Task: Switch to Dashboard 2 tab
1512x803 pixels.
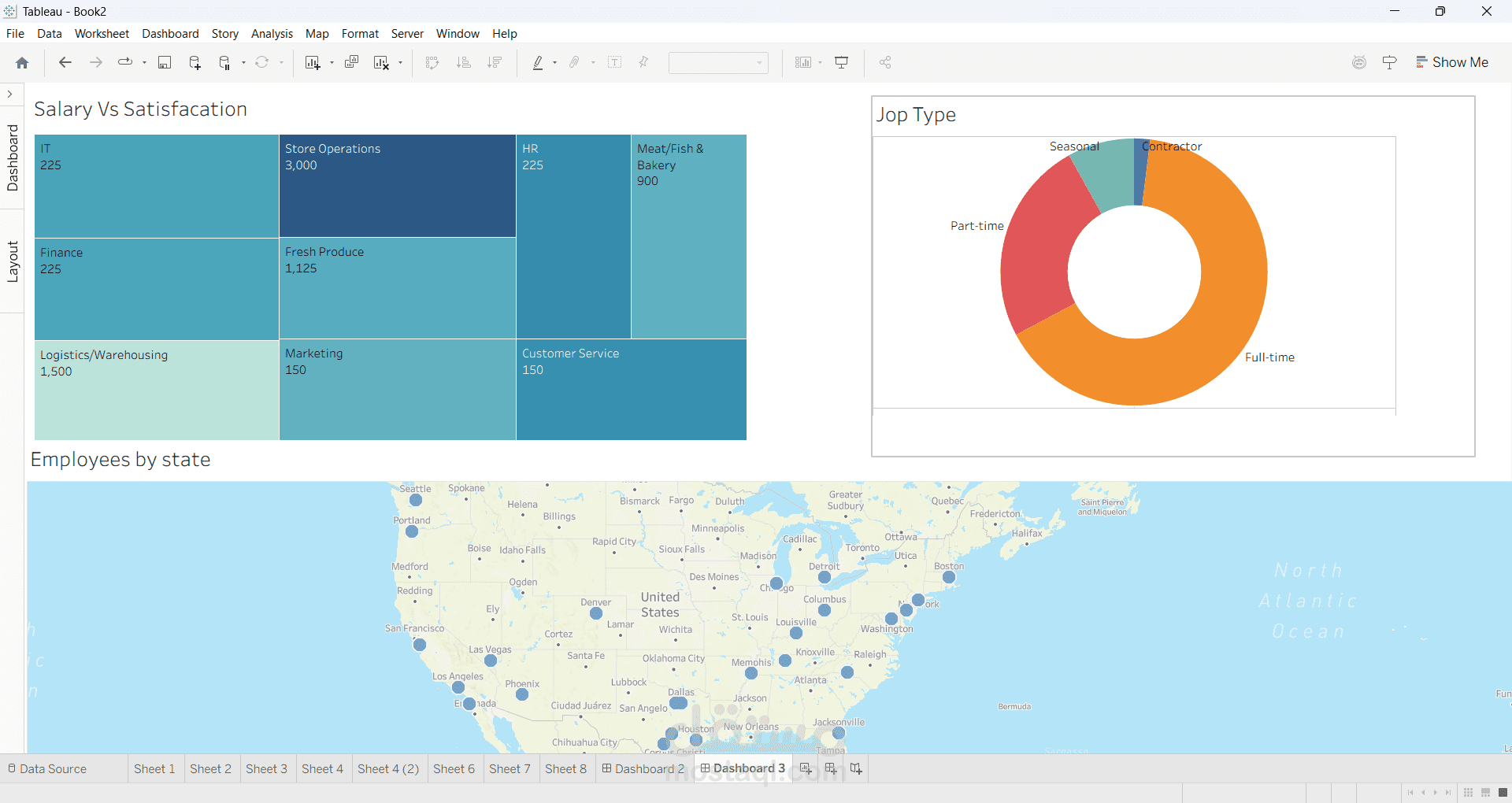Action: coord(643,768)
